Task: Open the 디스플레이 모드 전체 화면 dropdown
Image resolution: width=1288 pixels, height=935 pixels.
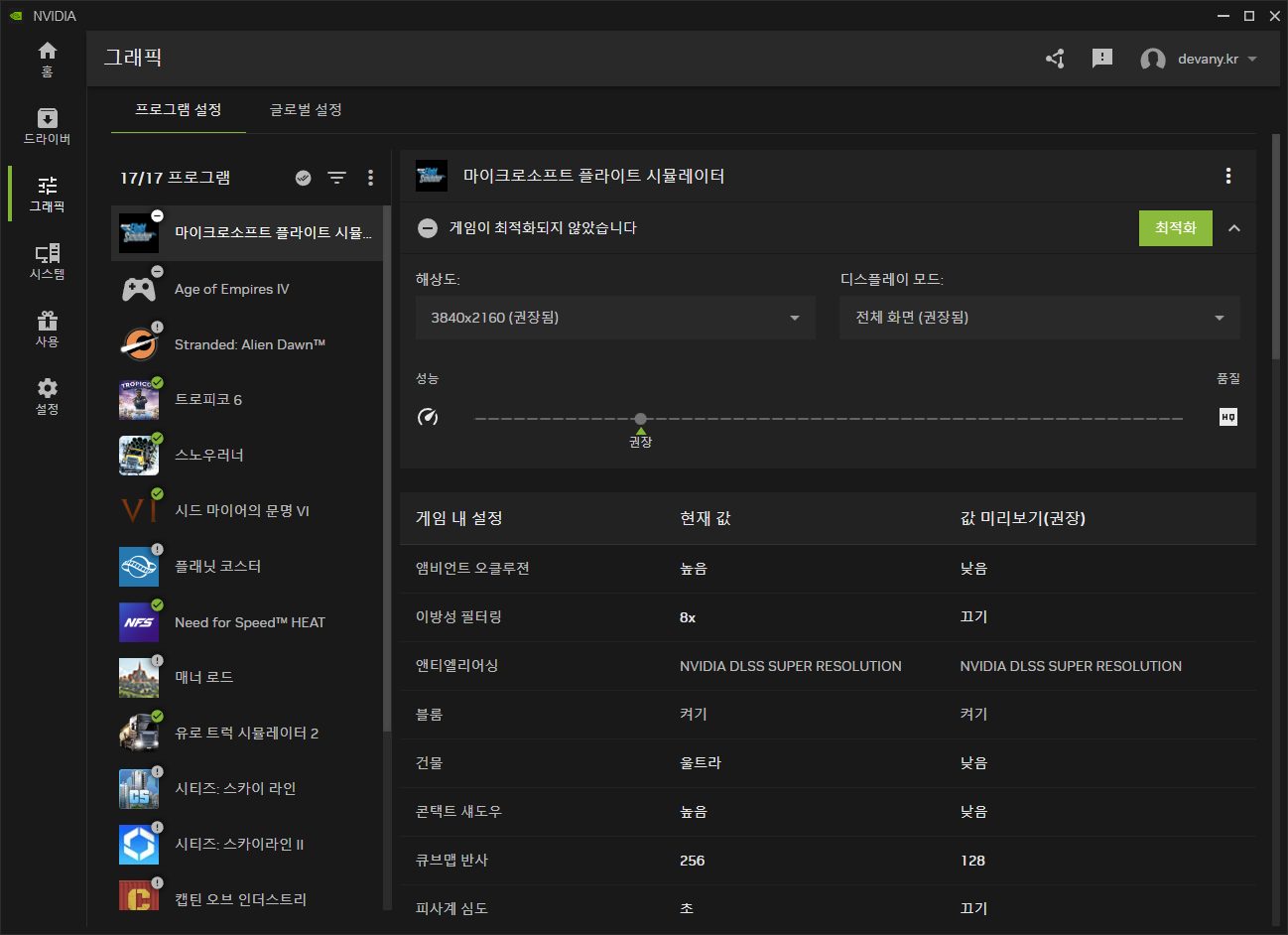Action: coord(1040,318)
